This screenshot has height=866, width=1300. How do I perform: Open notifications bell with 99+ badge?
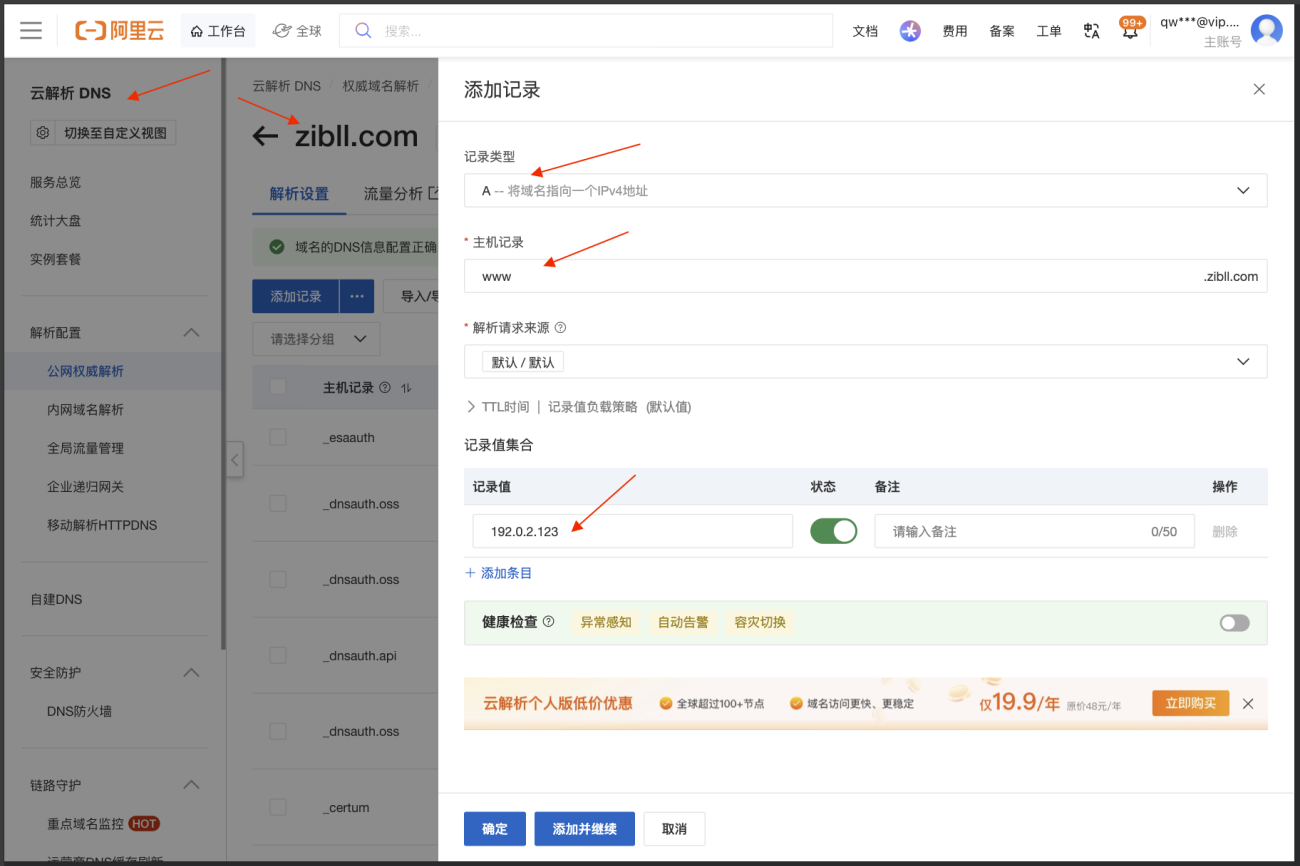[x=1130, y=29]
